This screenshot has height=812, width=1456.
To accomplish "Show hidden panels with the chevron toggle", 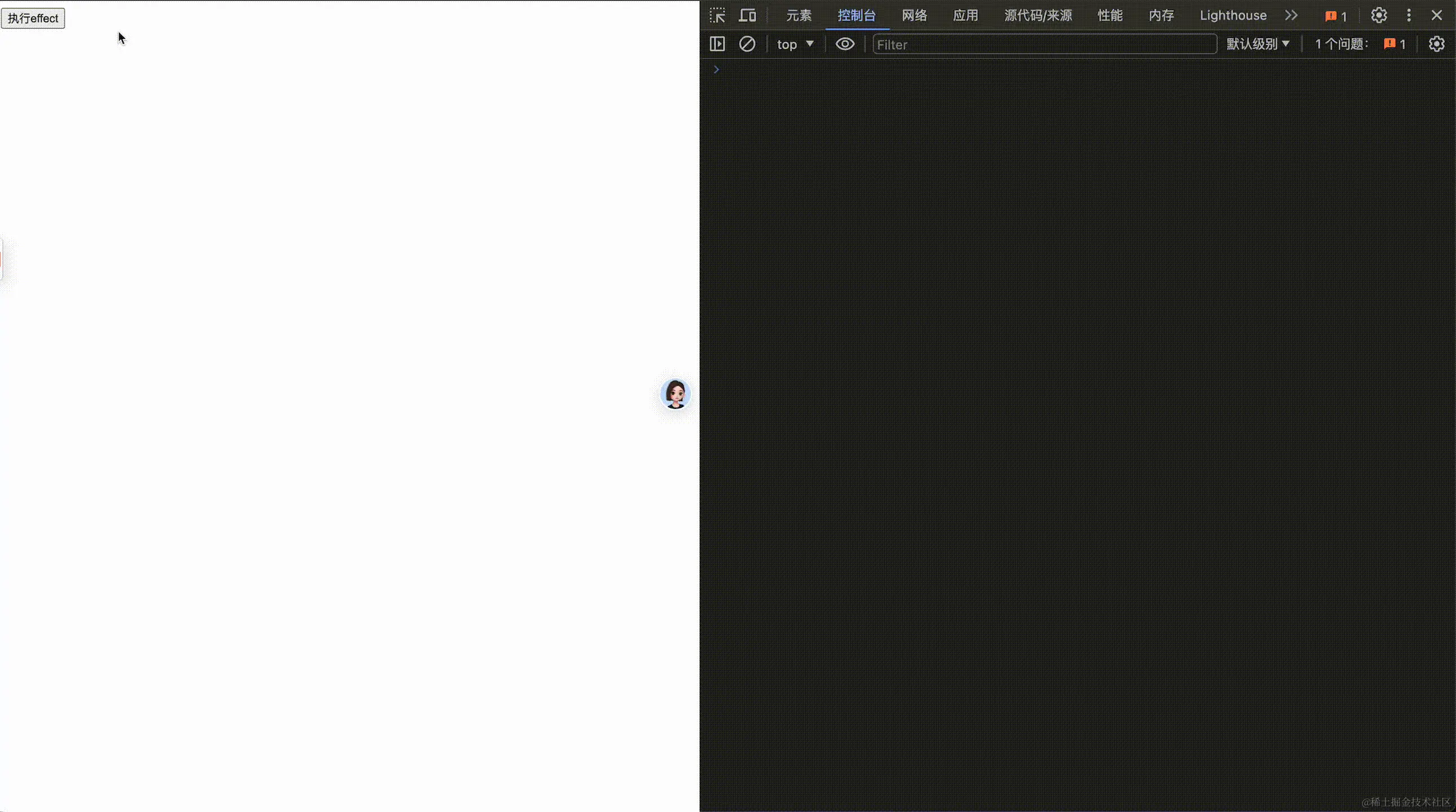I will point(1291,15).
